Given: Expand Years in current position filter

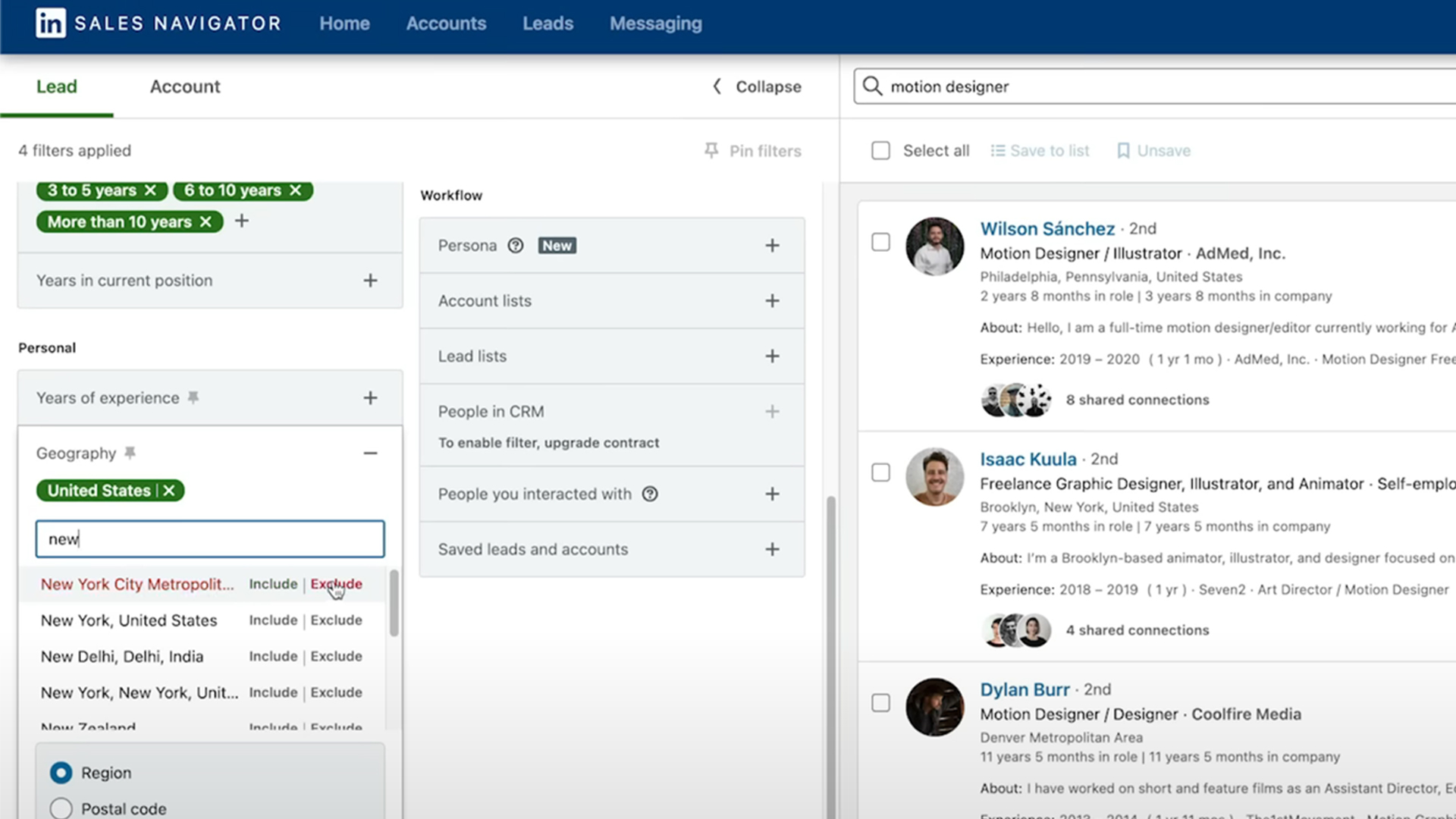Looking at the screenshot, I should click(370, 281).
